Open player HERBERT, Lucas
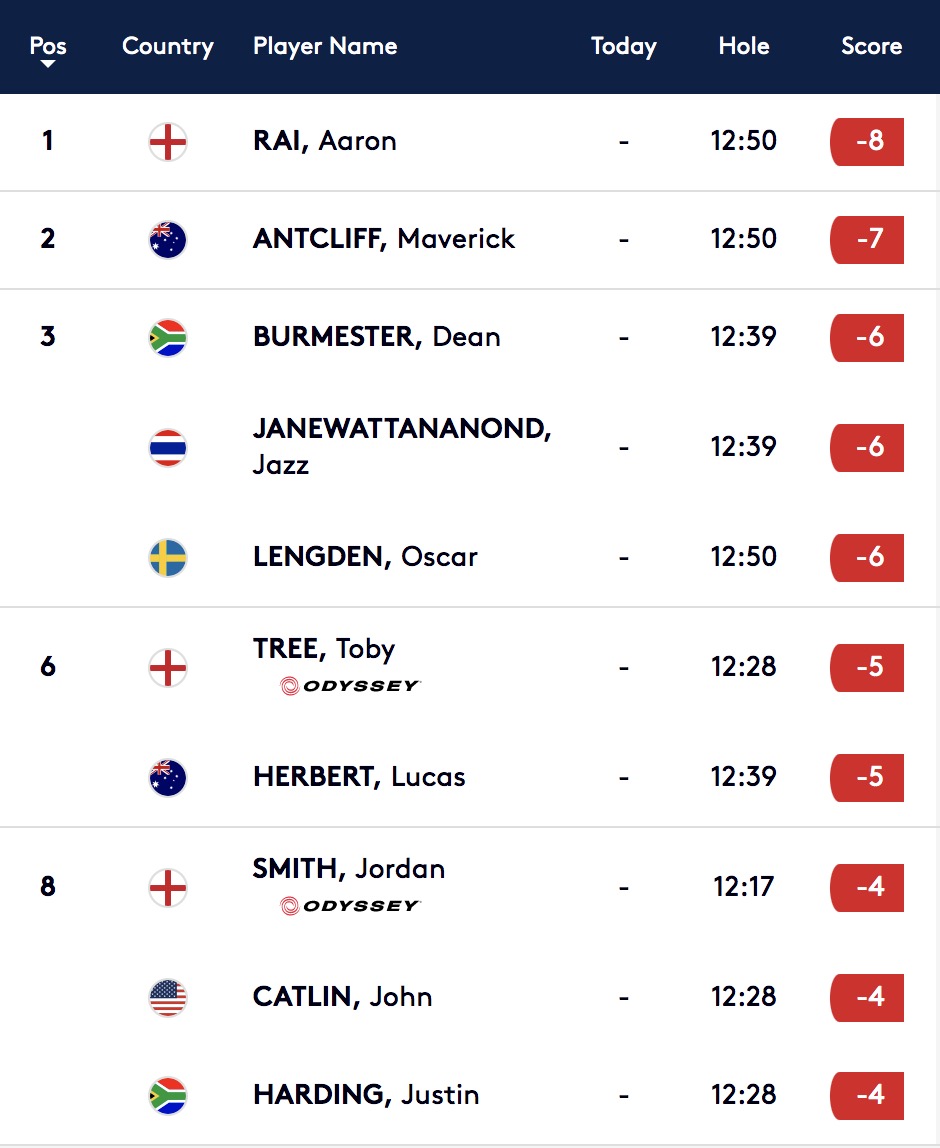This screenshot has width=940, height=1148. click(359, 777)
